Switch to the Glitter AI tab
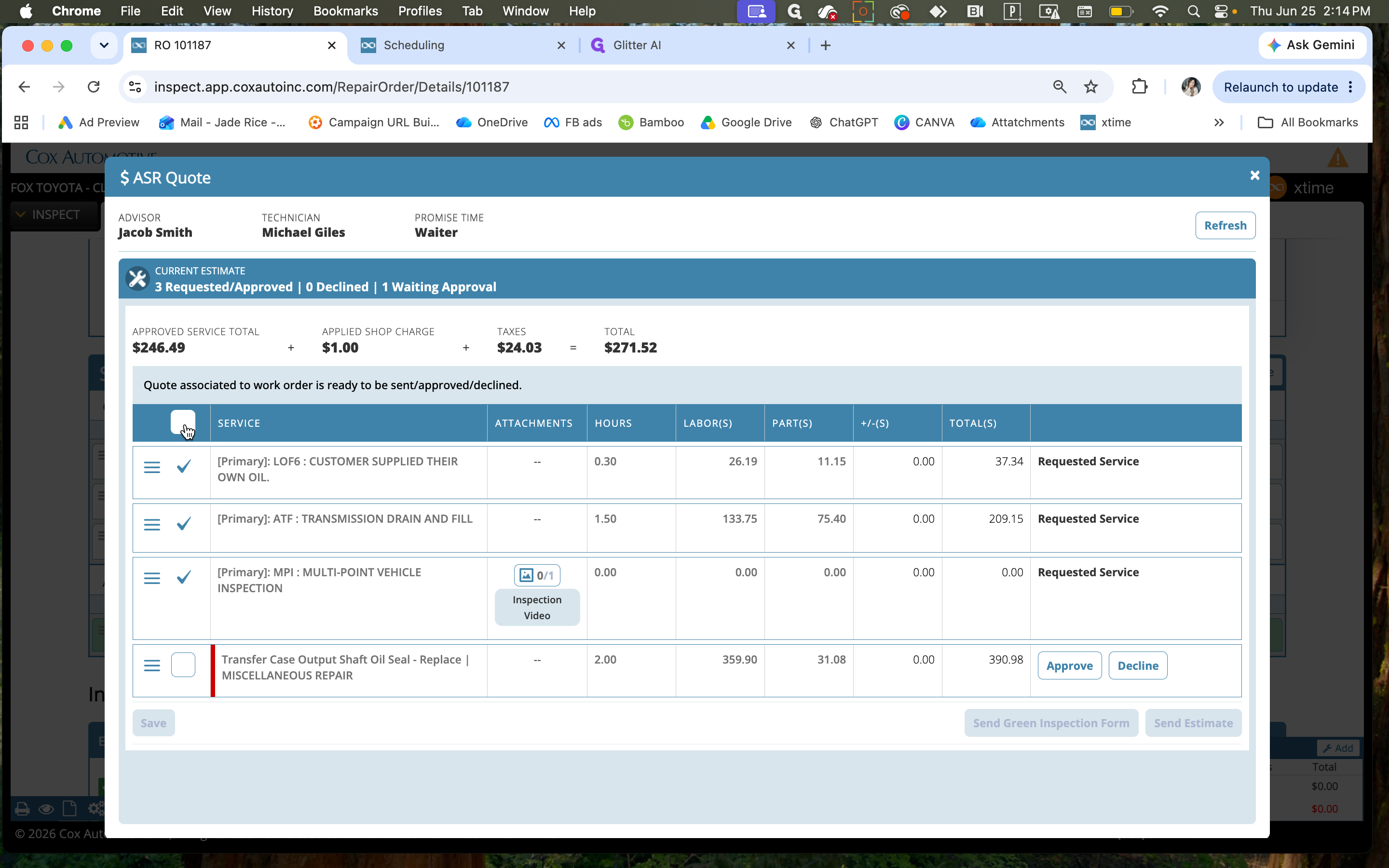The width and height of the screenshot is (1389, 868). click(x=692, y=45)
